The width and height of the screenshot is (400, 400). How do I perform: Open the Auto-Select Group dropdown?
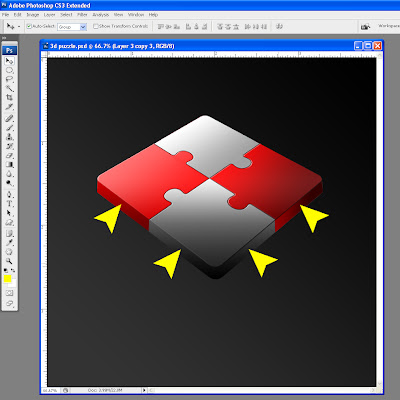[x=83, y=27]
